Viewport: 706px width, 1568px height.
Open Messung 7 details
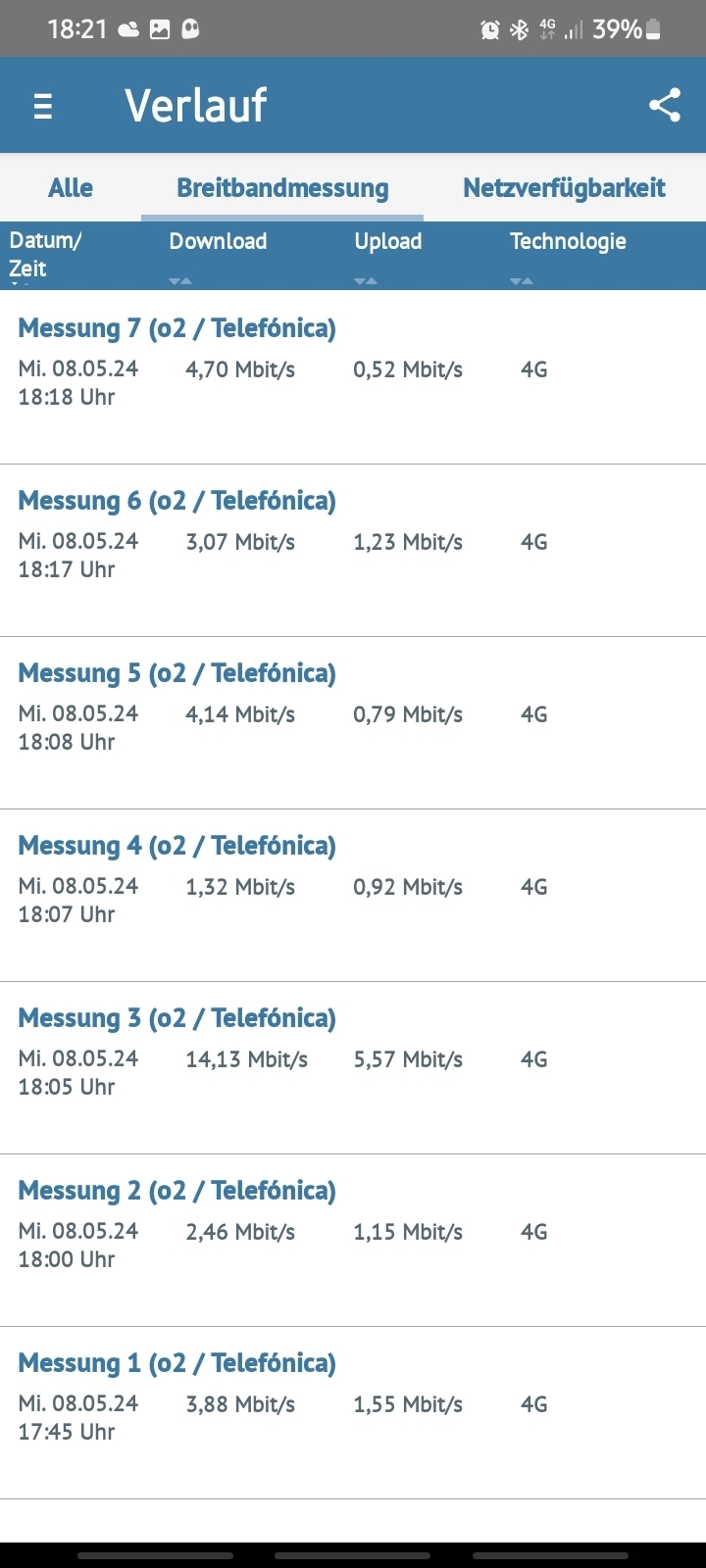pos(353,378)
